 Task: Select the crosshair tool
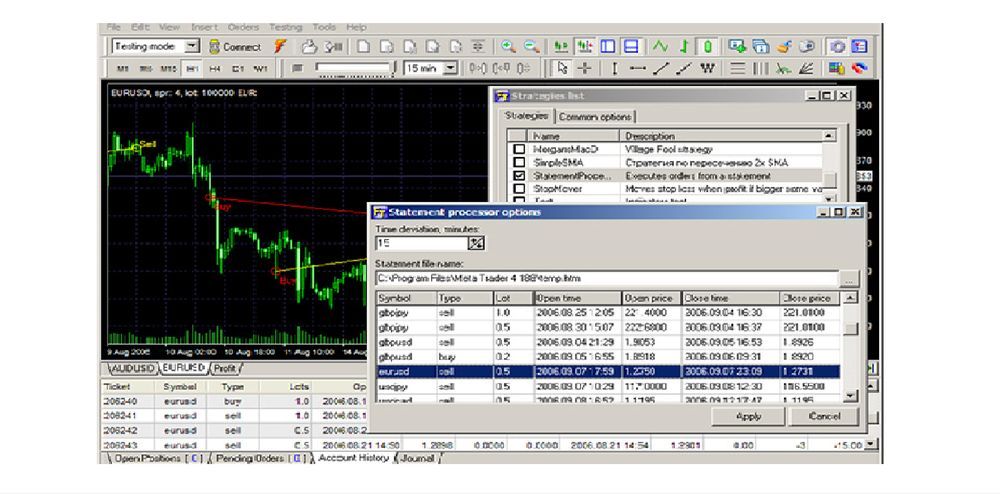[x=584, y=68]
